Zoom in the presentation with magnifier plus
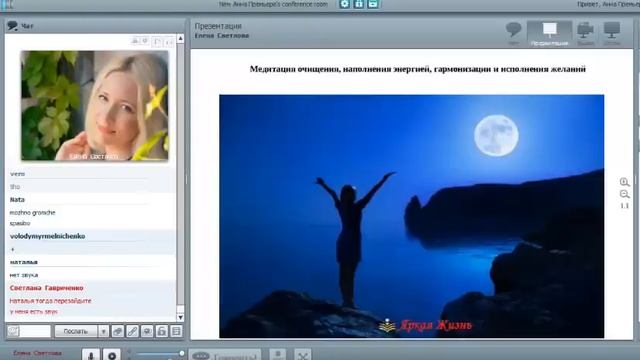Viewport: 640px width, 360px height. pyautogui.click(x=624, y=182)
